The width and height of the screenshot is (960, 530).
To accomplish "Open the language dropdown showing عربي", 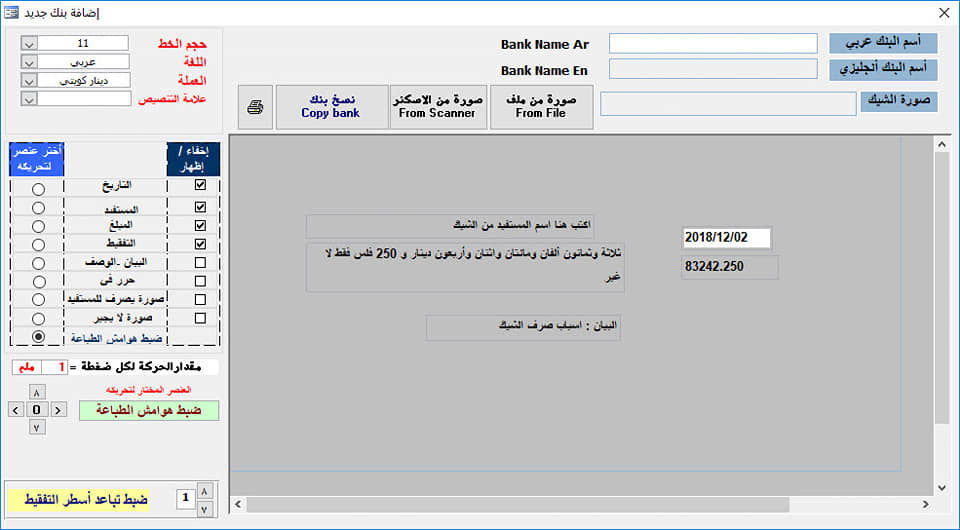I will pyautogui.click(x=29, y=62).
